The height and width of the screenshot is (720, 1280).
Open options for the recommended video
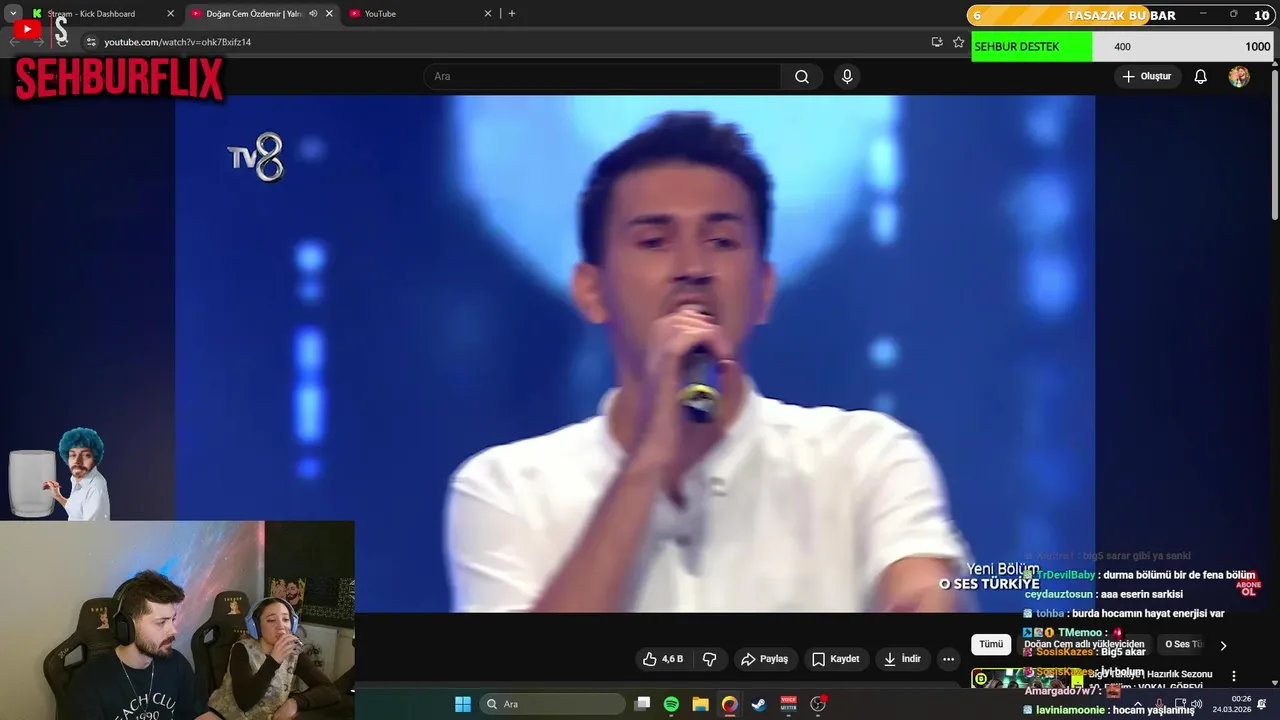coord(1233,676)
